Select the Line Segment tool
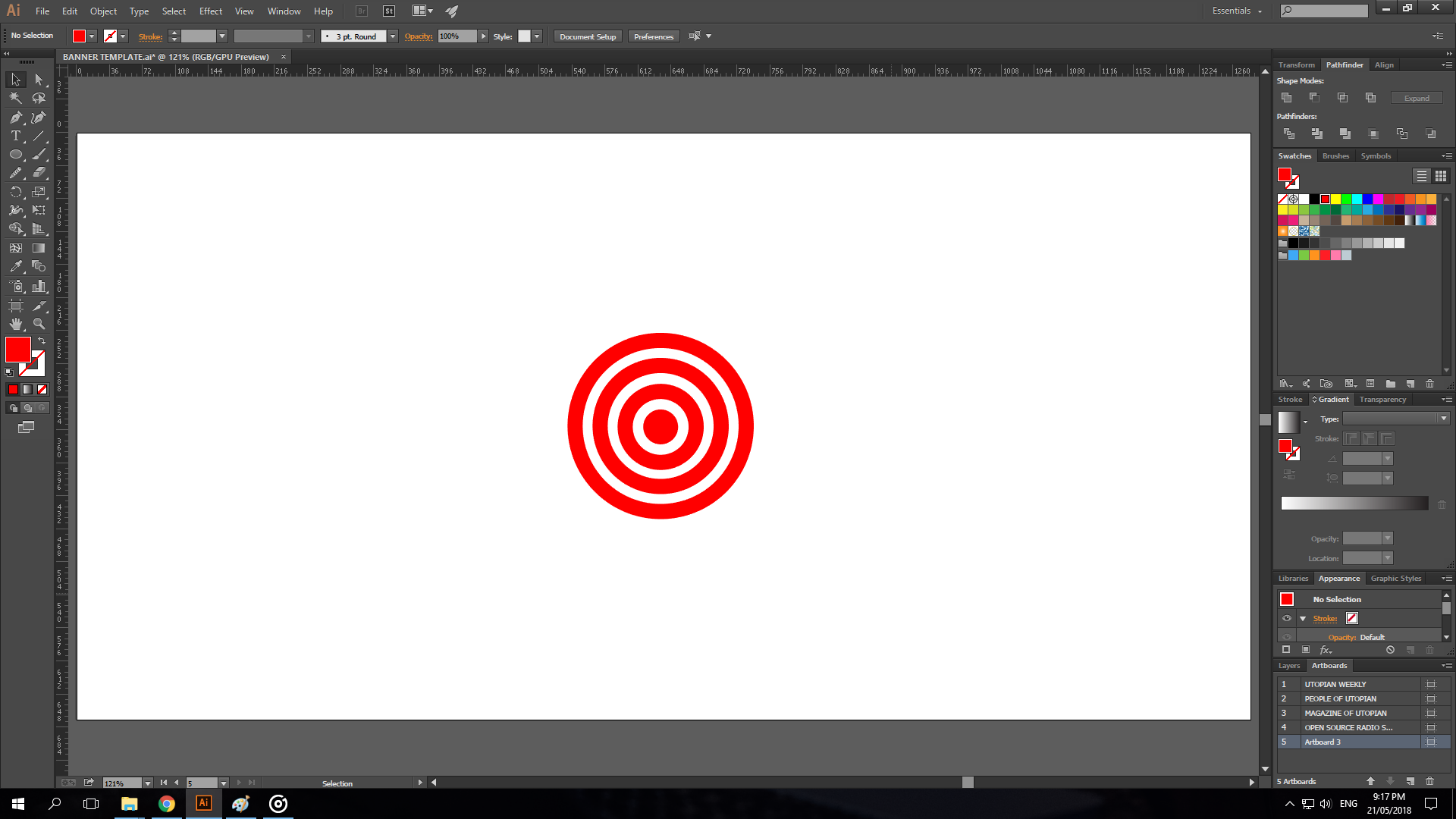 (x=39, y=136)
